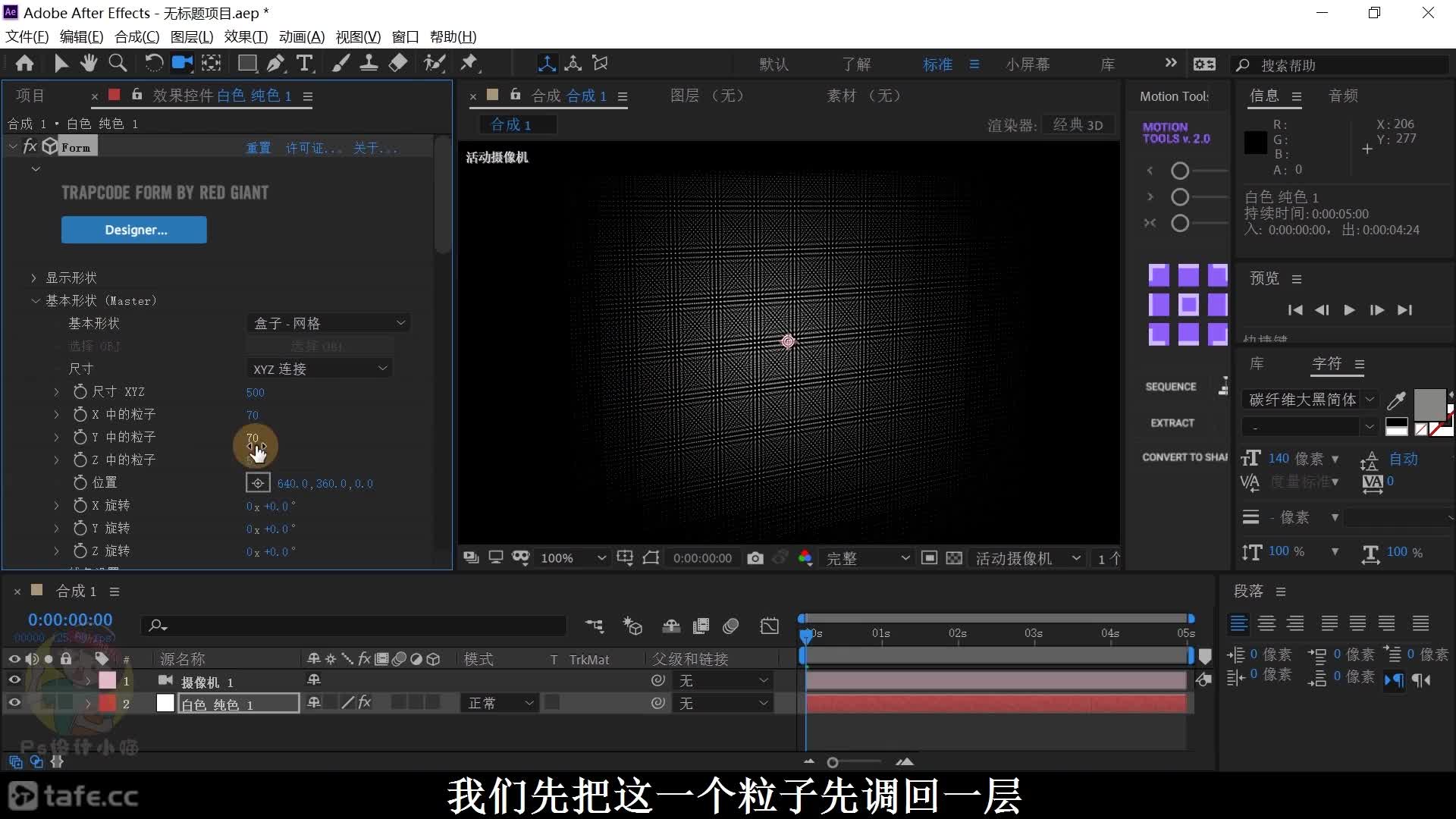Open the 碳纤维大黑简体 font dropdown

(1310, 400)
